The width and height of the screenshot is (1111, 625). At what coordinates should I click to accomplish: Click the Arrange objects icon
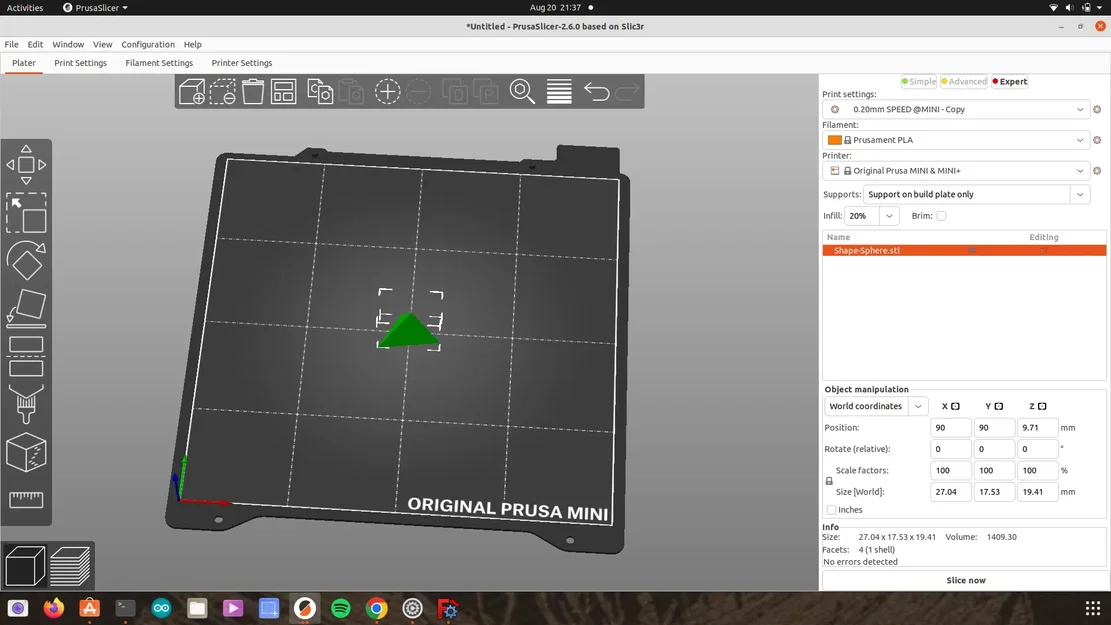coord(283,92)
